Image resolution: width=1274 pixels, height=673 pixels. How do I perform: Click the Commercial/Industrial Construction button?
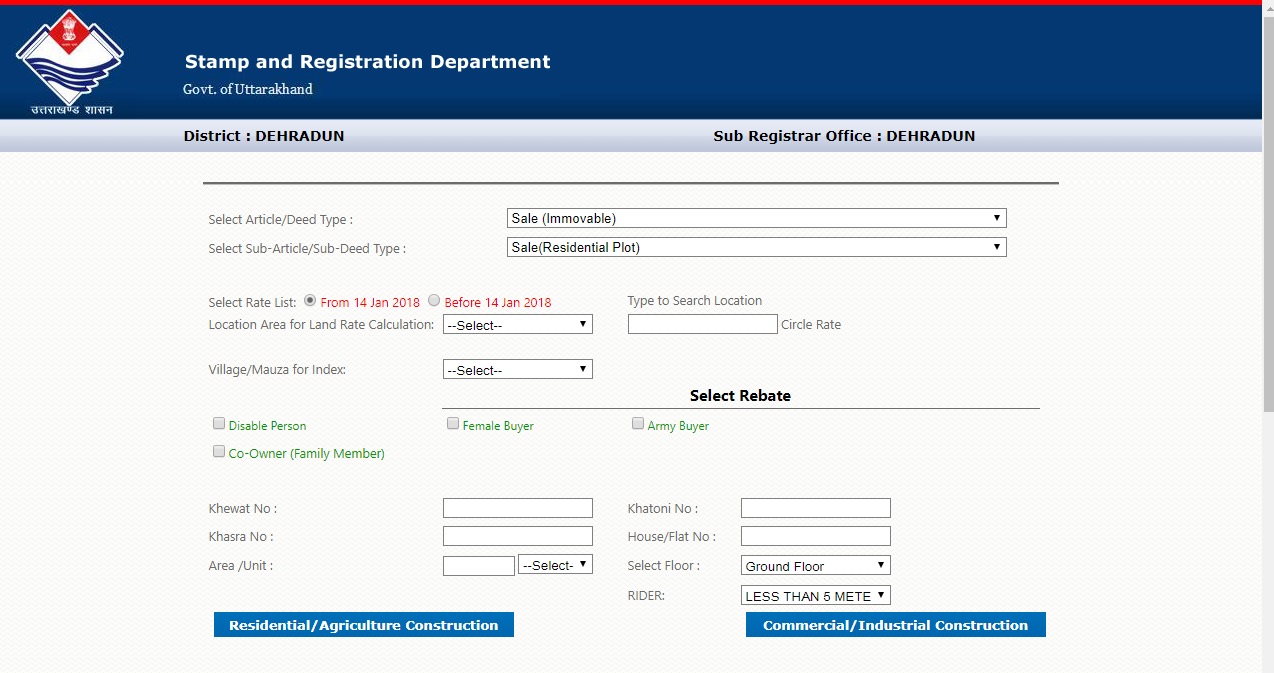894,624
